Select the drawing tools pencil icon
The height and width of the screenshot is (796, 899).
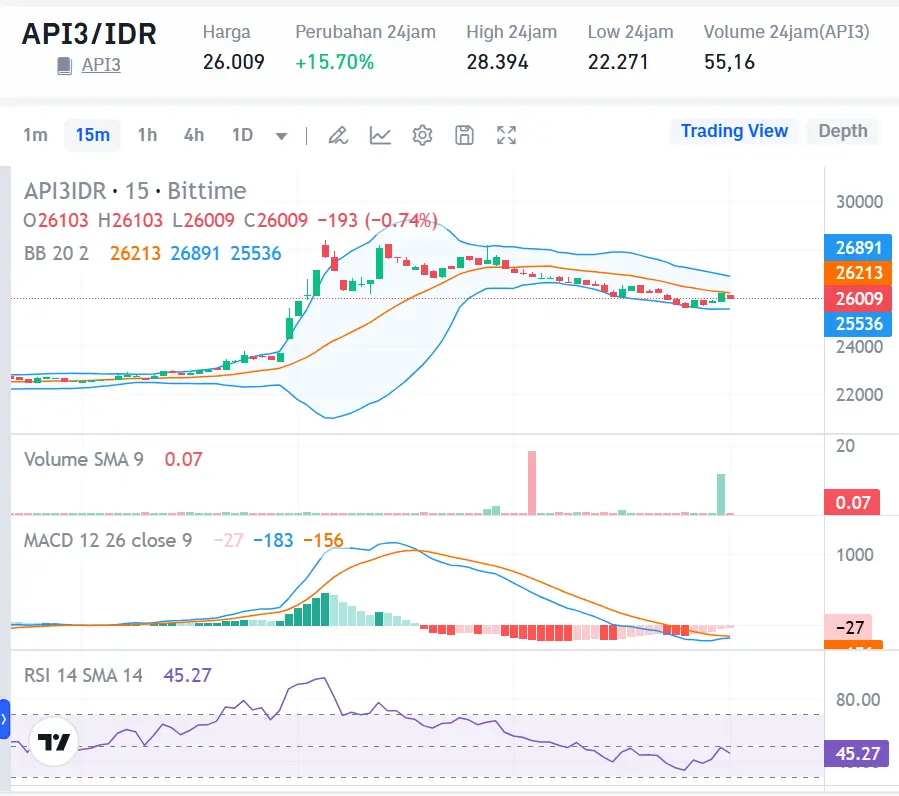click(338, 134)
